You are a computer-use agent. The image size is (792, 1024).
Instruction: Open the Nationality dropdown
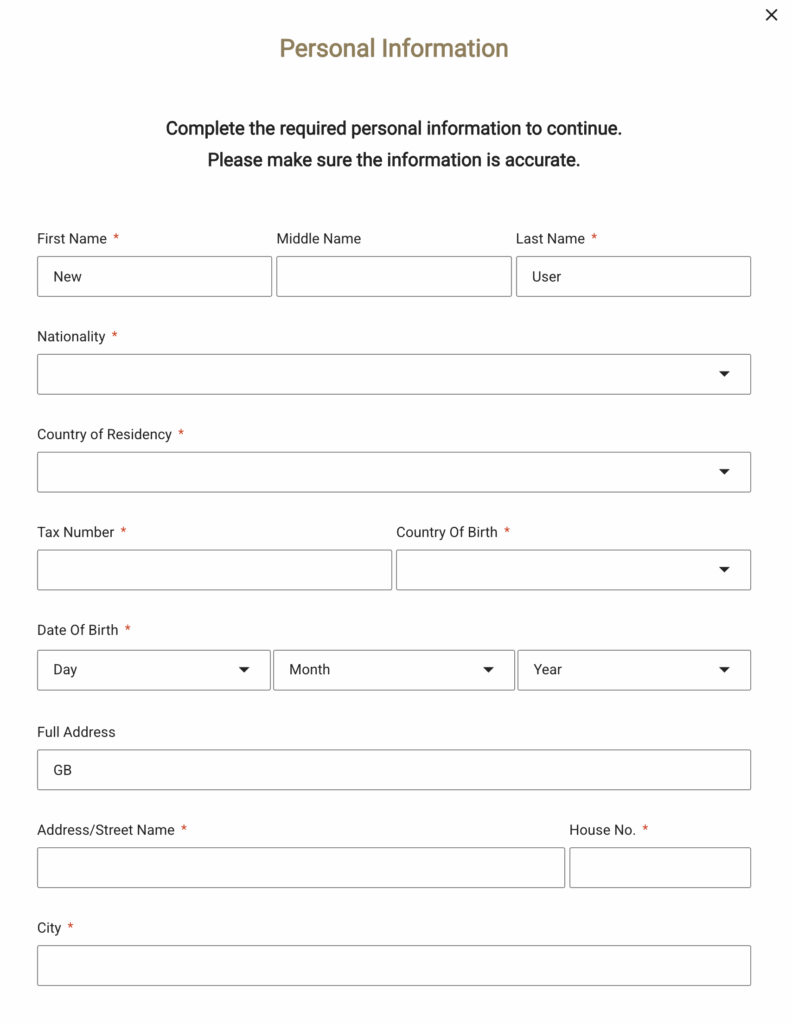(380, 374)
